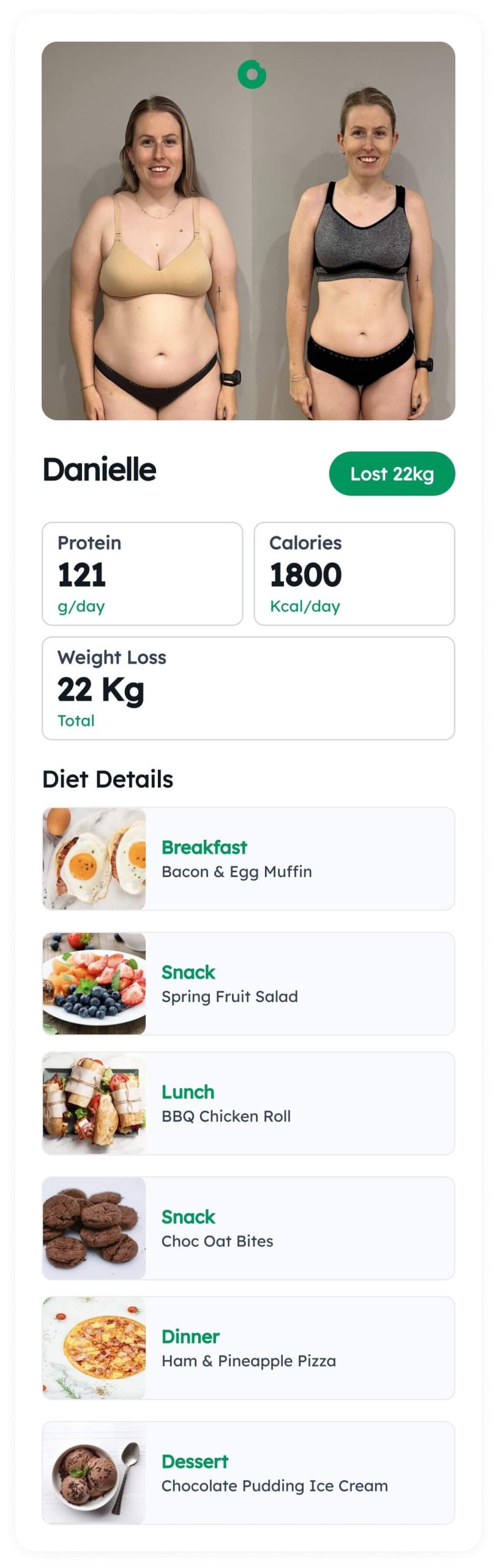This screenshot has width=497, height=1568.
Task: Select the Calories 1800 Kcal/day card
Action: pyautogui.click(x=354, y=574)
